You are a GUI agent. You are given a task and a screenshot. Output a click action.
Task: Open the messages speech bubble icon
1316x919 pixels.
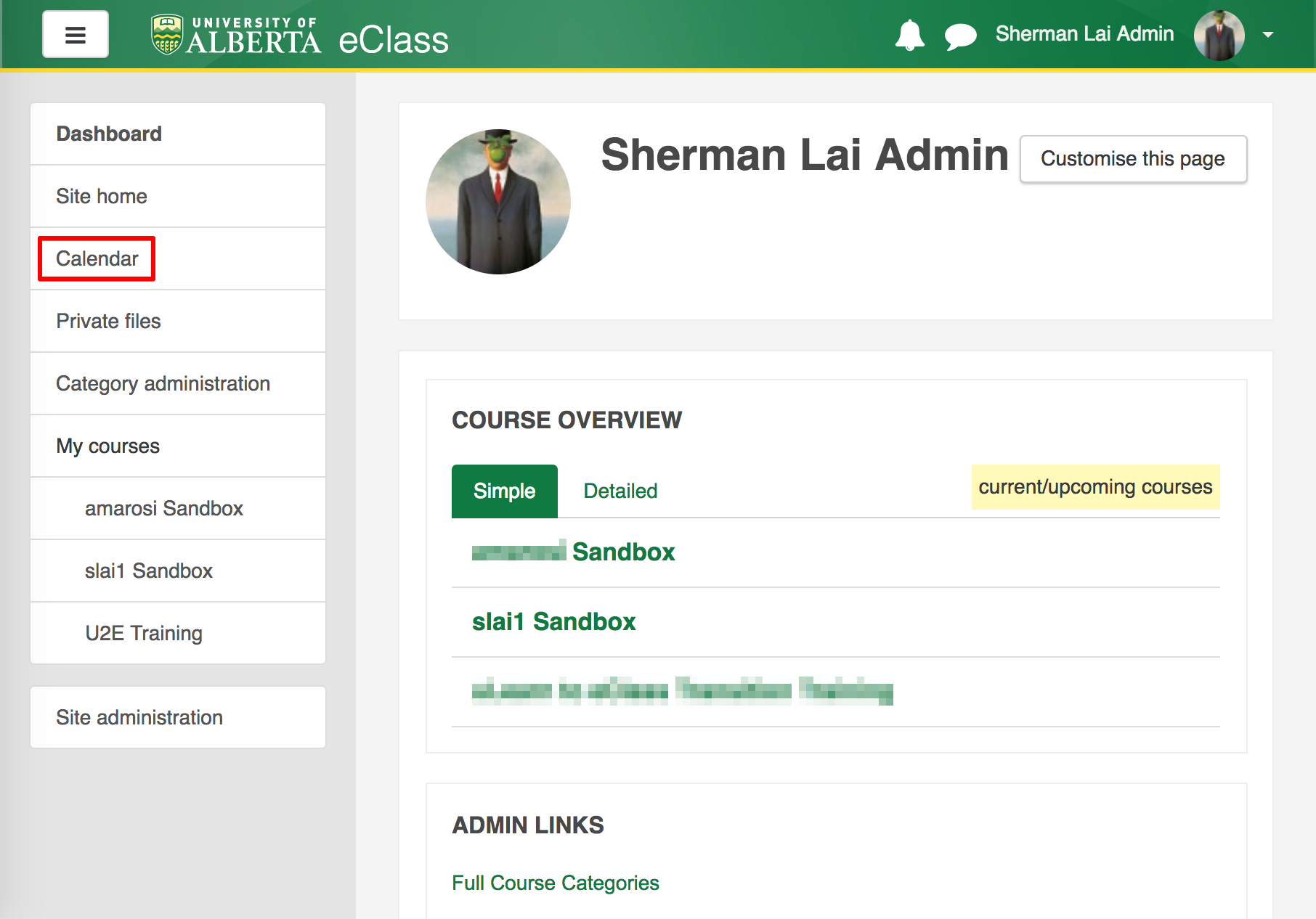coord(960,36)
